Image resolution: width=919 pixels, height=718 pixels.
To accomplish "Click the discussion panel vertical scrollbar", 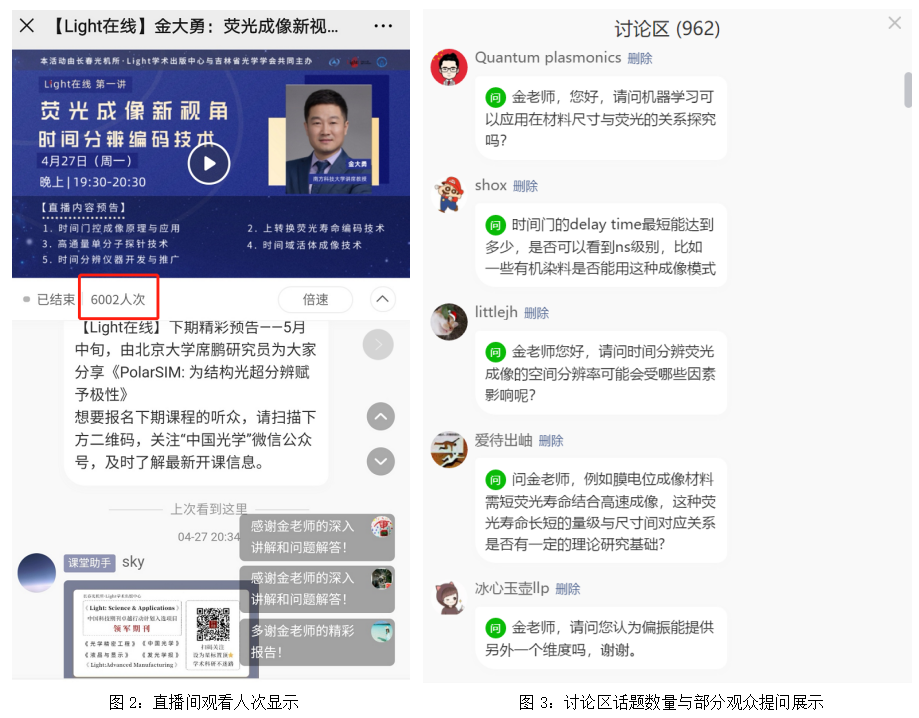I will (908, 90).
